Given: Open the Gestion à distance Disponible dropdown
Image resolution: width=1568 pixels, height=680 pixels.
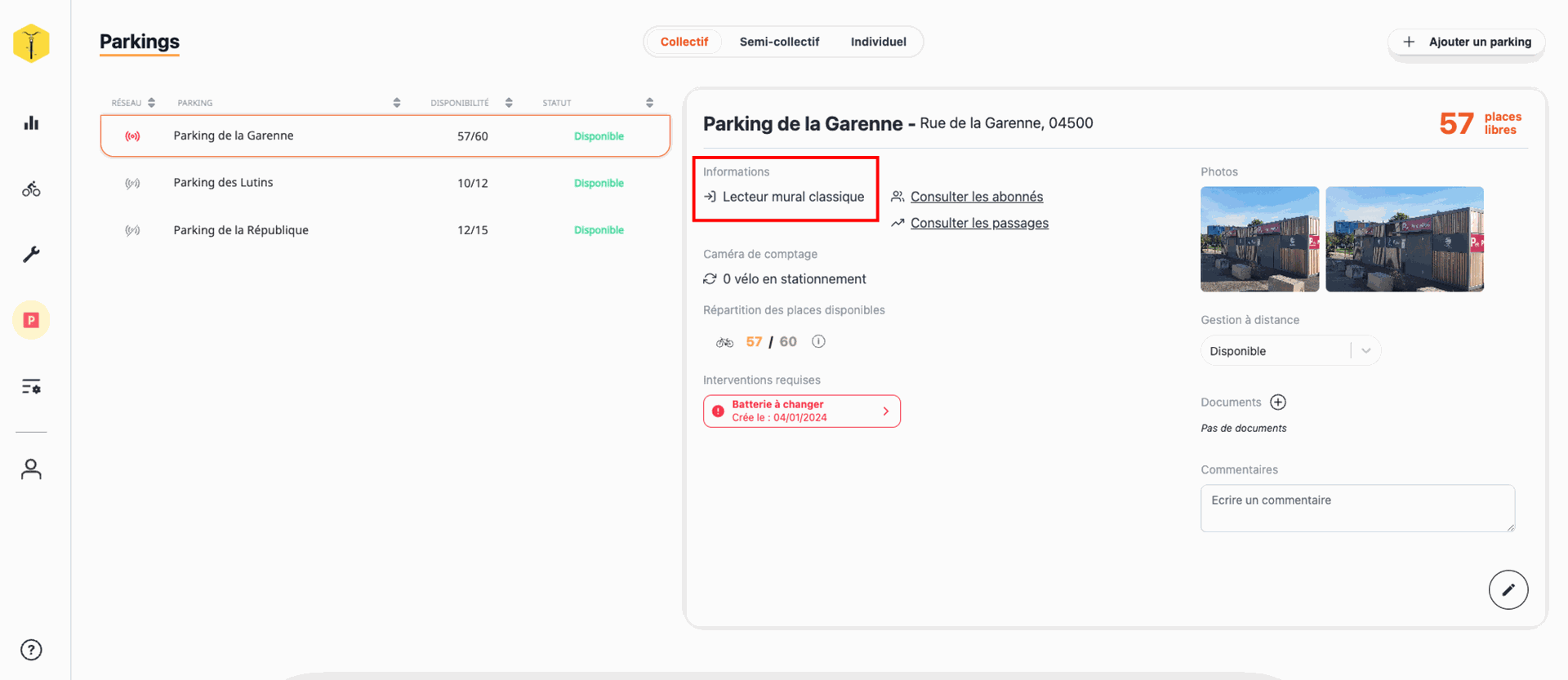Looking at the screenshot, I should click(1290, 351).
